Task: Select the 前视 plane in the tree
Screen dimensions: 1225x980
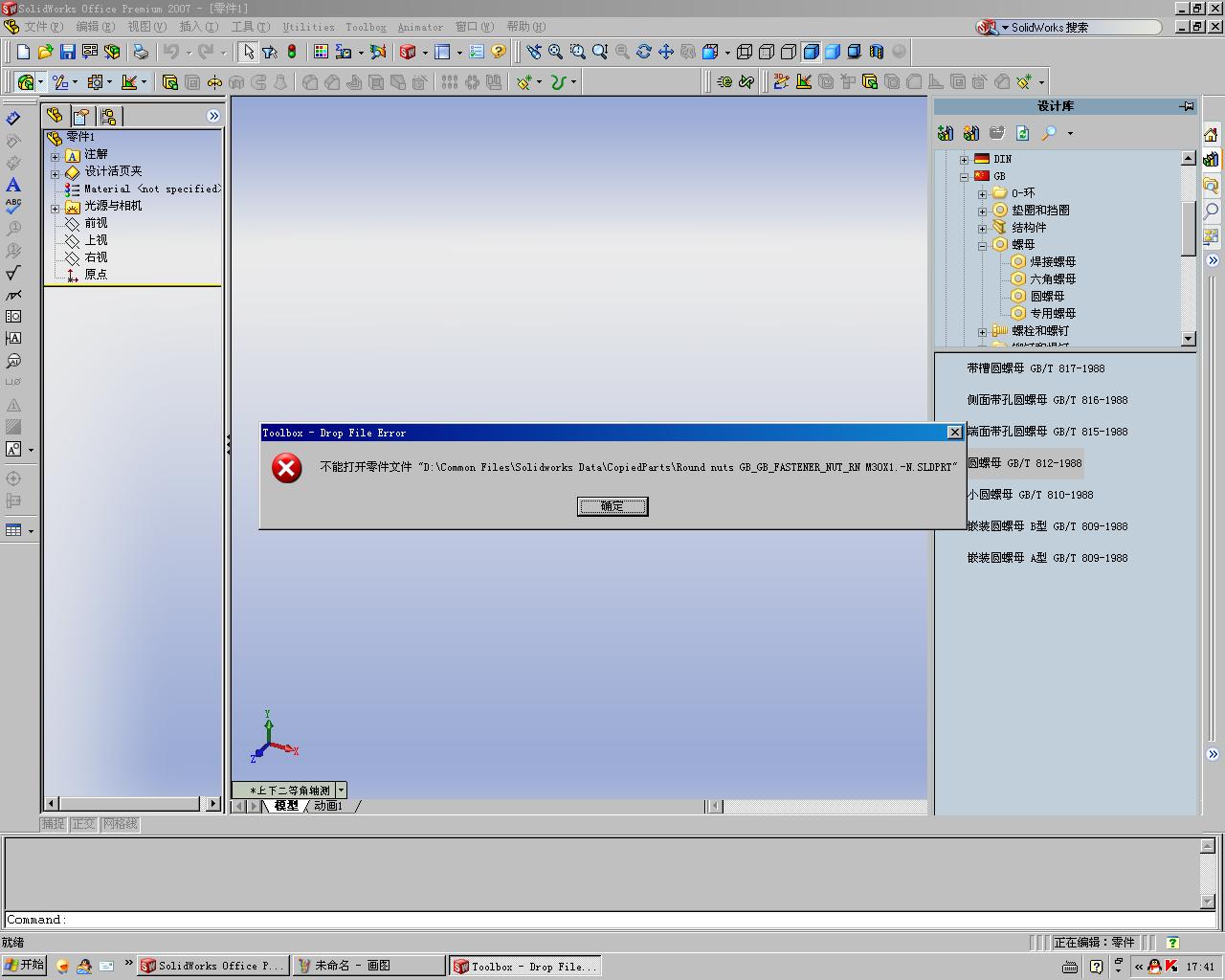Action: point(96,223)
